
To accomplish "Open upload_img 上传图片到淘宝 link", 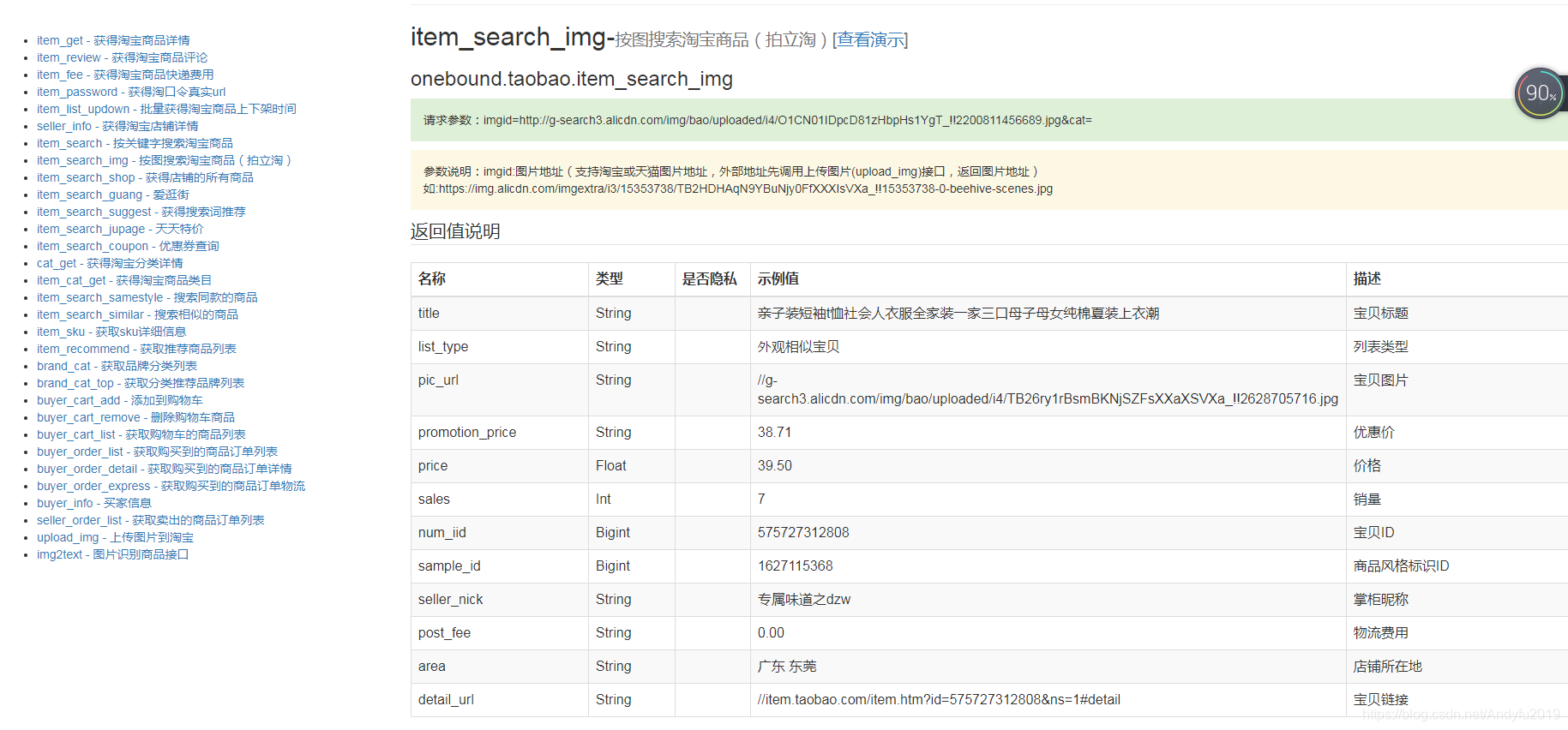I will pos(115,537).
